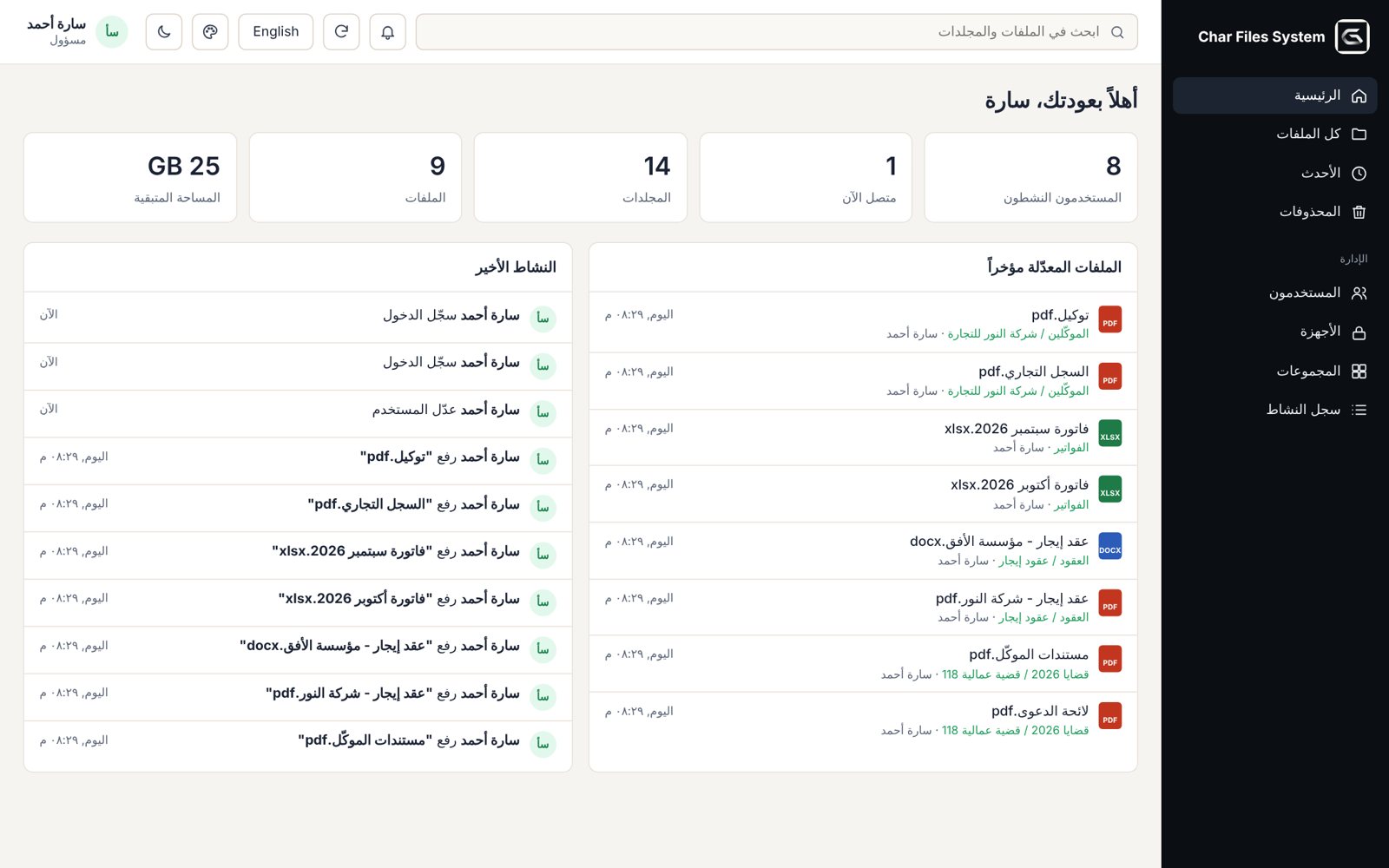Open الفواتير folder link under فاتورة سبتمبر
1389x868 pixels.
1071,448
